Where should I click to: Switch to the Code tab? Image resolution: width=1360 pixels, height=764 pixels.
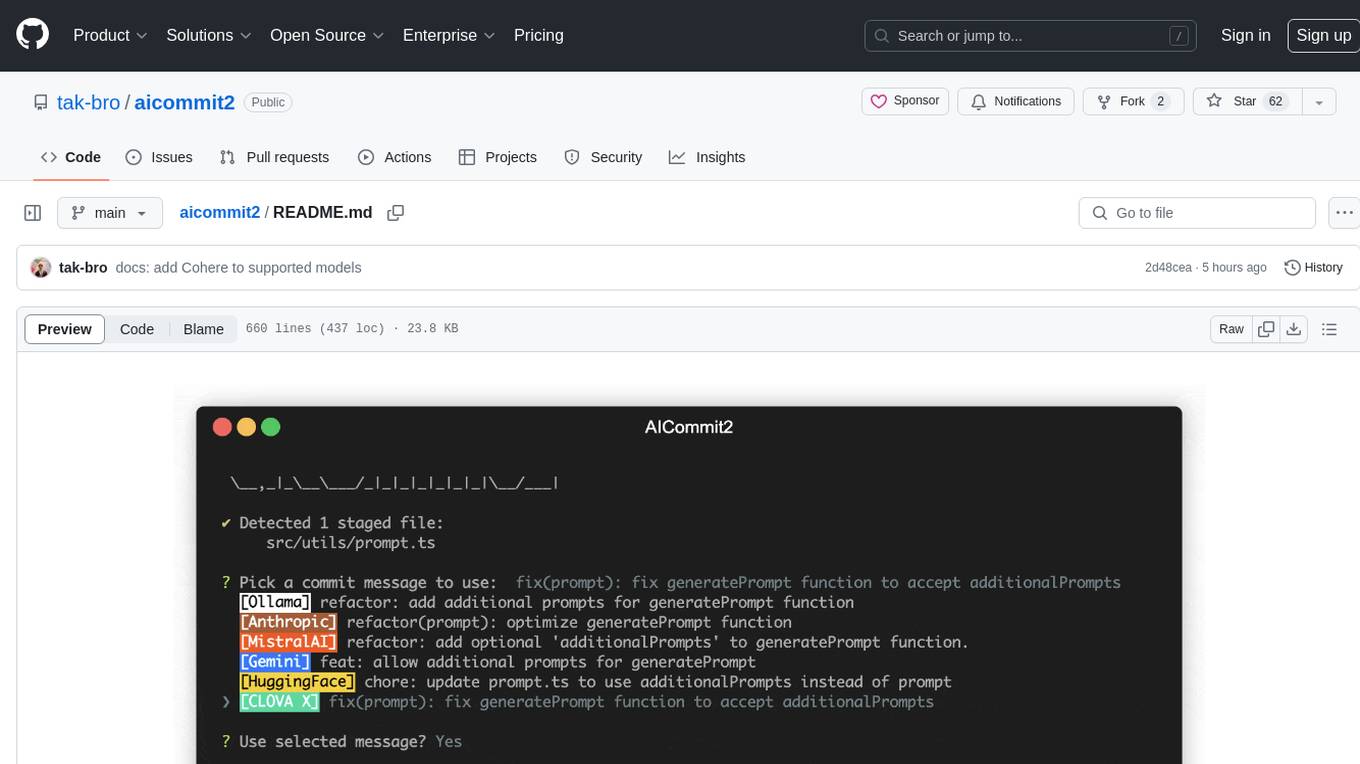[71, 157]
